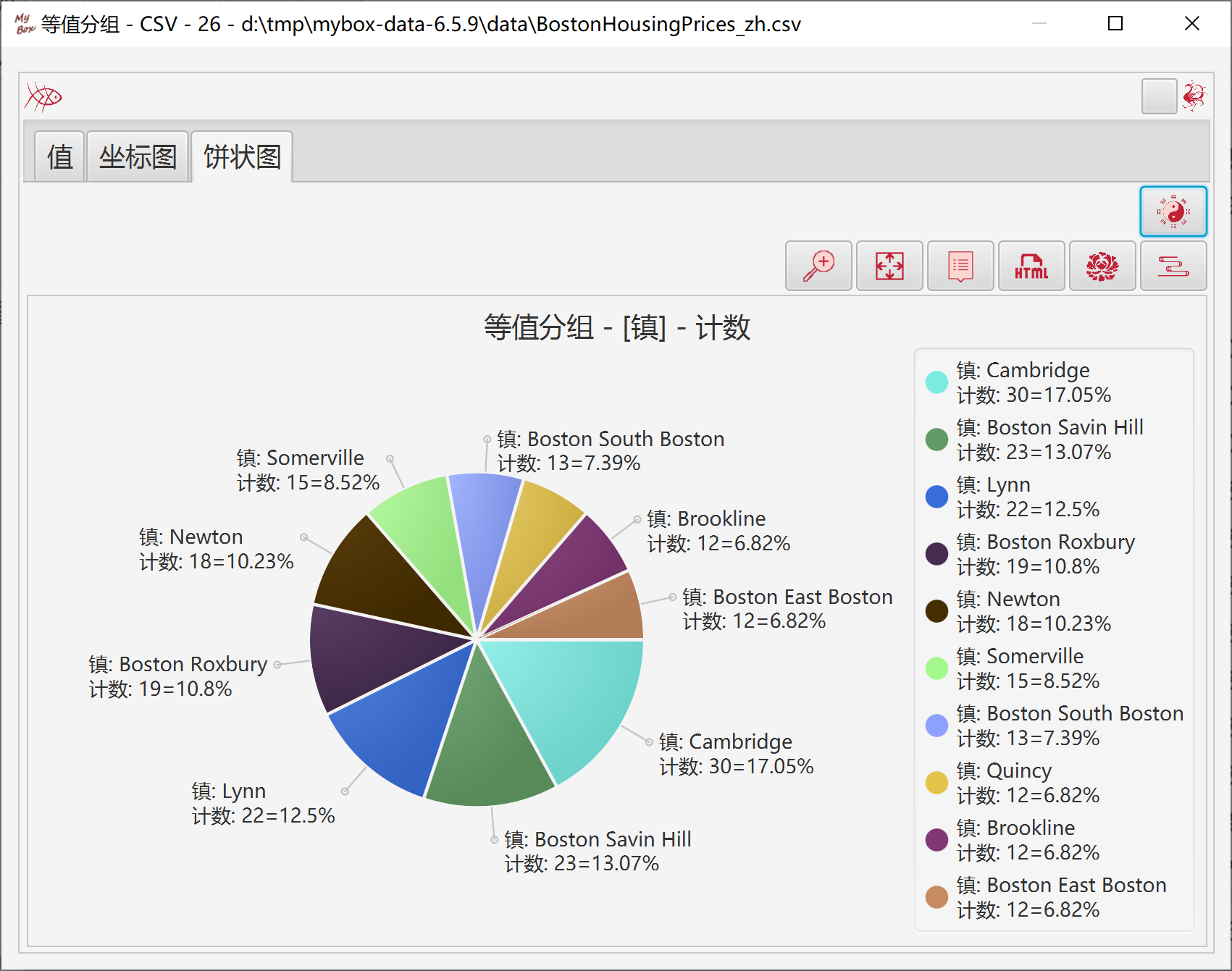Viewport: 1232px width, 971px height.
Task: Click the pie label 镇: Somerville
Action: click(300, 458)
